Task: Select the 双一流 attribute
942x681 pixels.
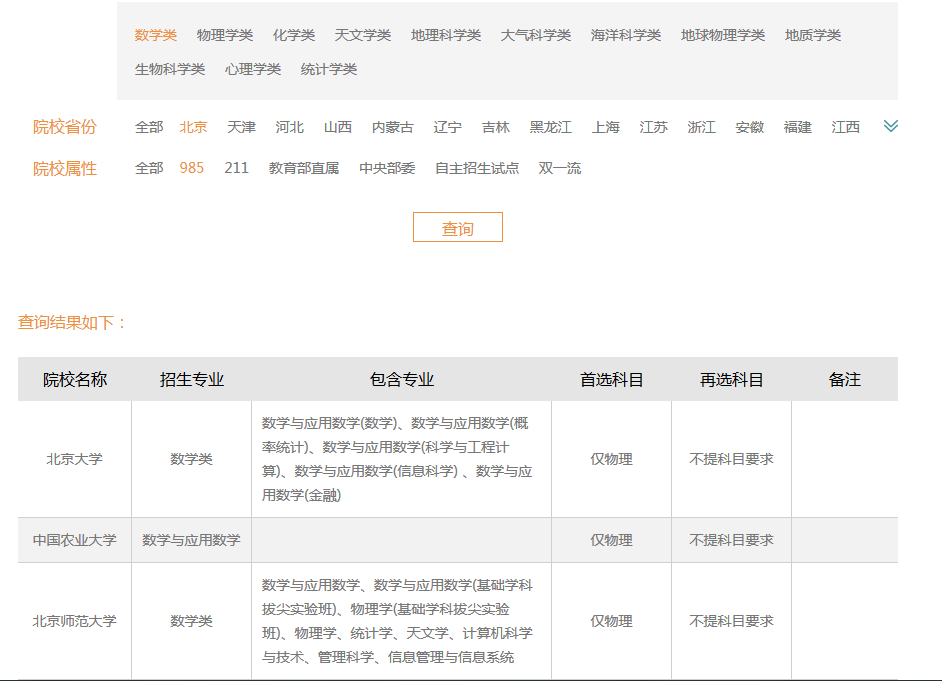Action: click(560, 168)
